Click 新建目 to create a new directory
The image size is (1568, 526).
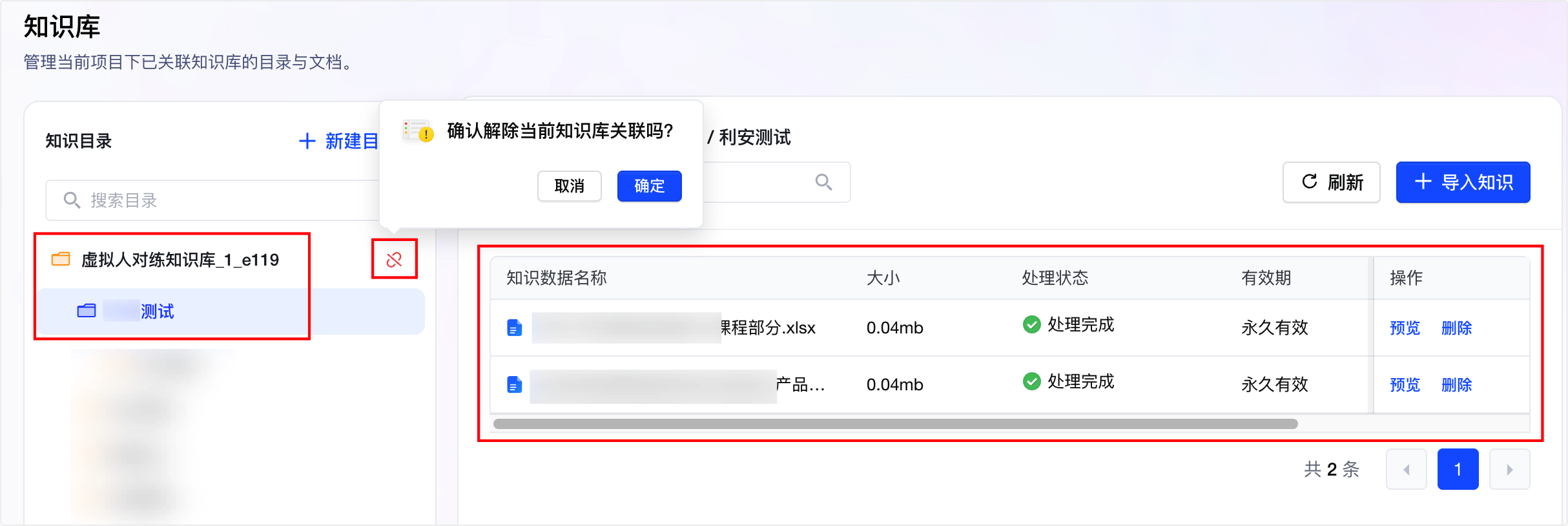pos(339,141)
